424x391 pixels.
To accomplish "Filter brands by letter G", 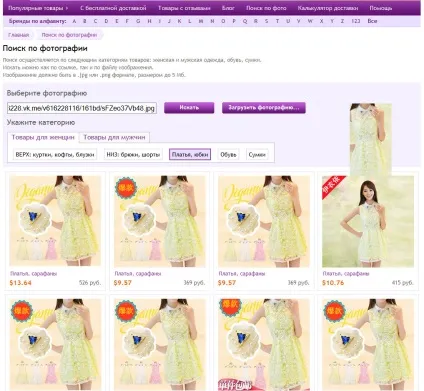I will point(138,21).
